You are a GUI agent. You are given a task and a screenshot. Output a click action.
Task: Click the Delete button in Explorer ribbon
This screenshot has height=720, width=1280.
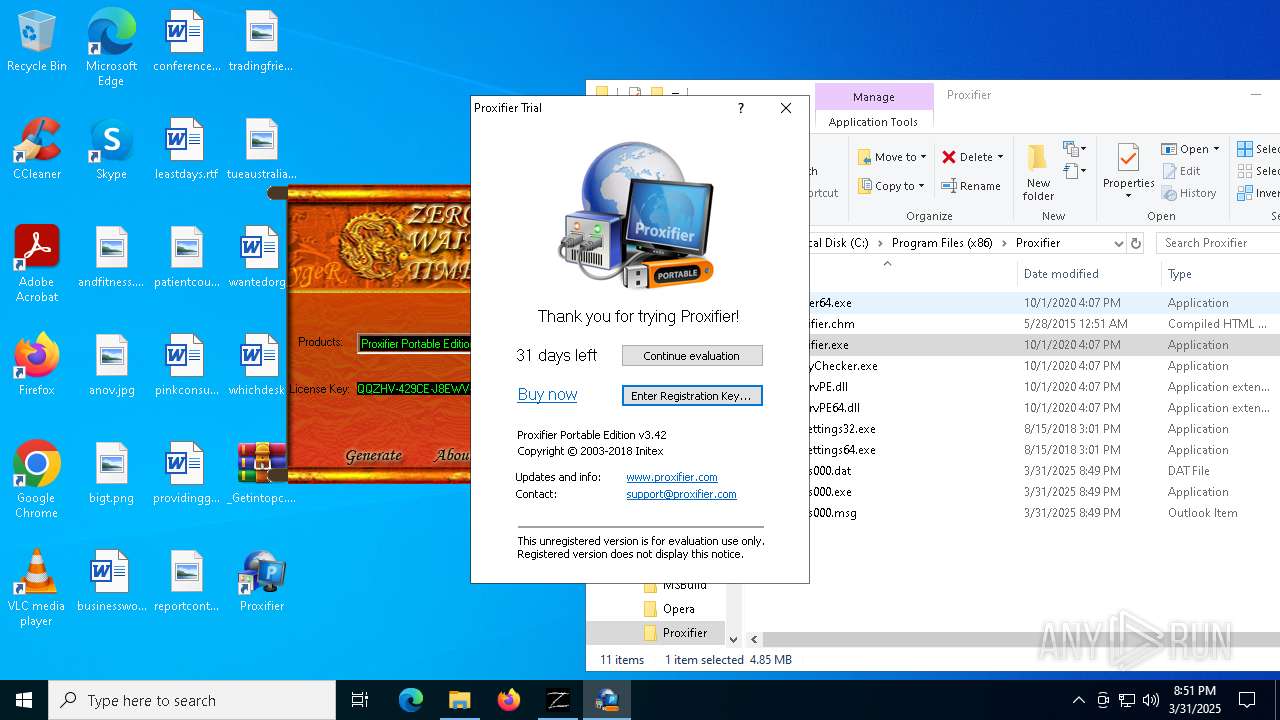coord(968,157)
